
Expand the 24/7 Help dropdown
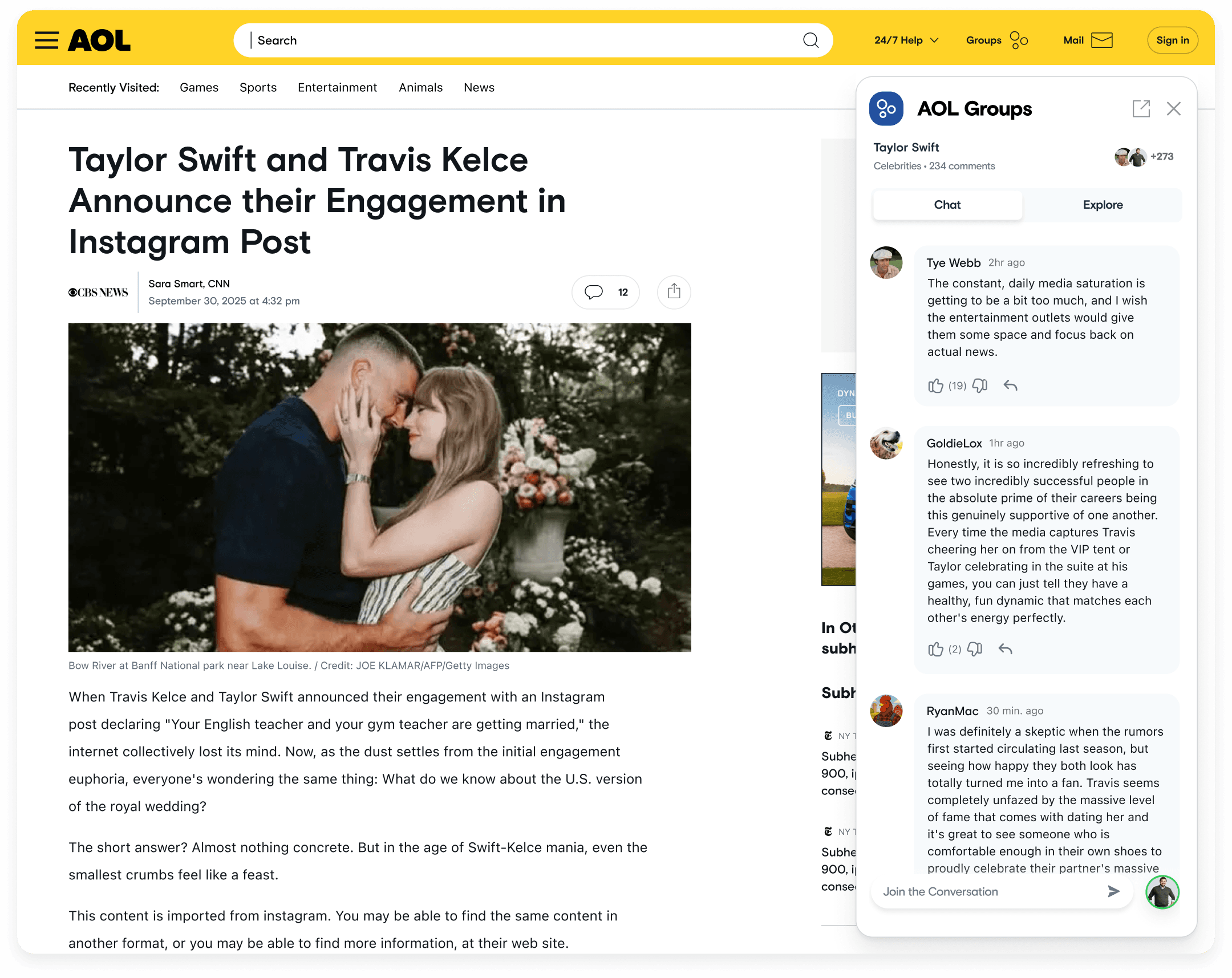[906, 40]
